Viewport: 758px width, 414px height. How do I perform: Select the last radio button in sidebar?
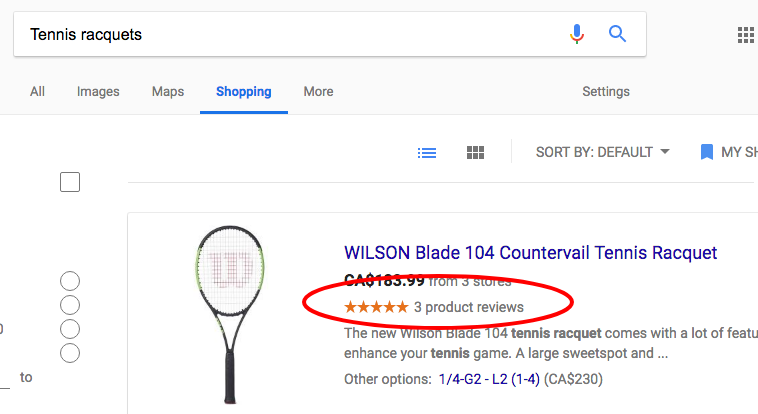click(x=70, y=353)
